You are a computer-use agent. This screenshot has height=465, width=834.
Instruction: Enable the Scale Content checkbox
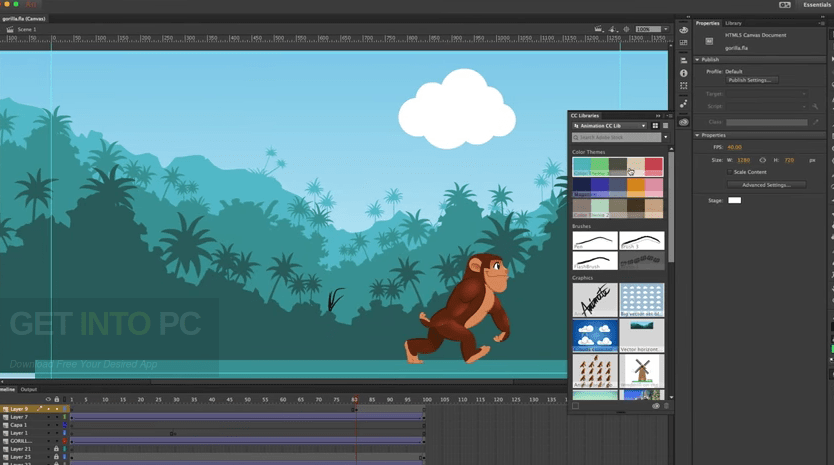729,172
